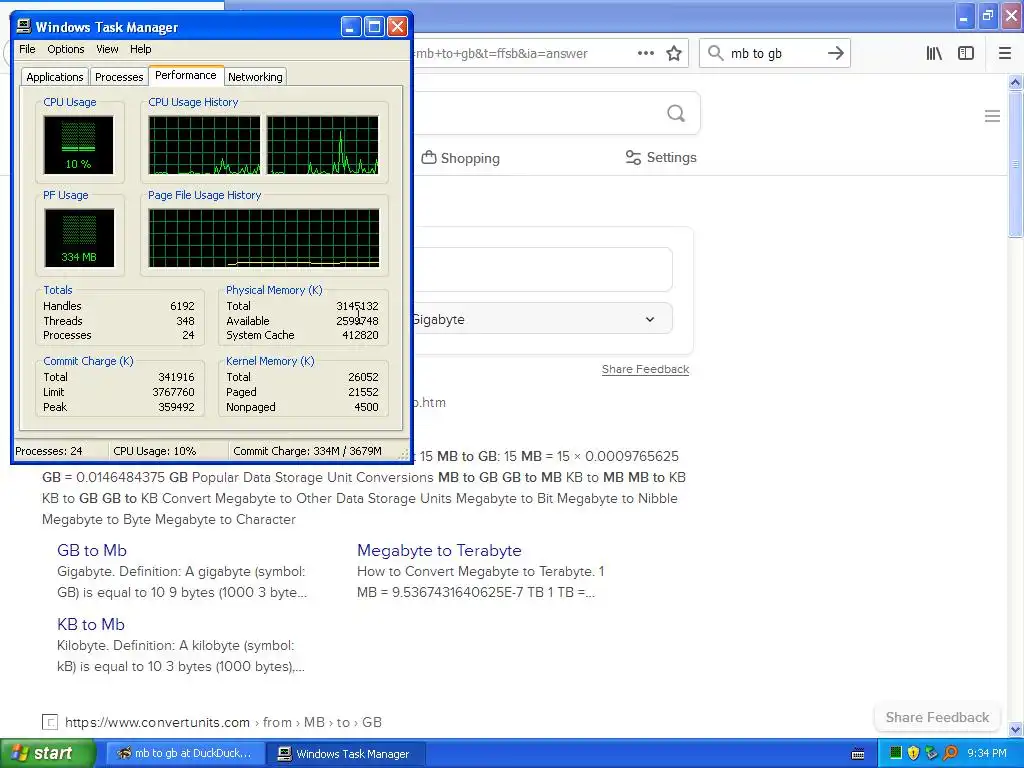Click the CPU Usage gauge showing 10 %
Viewport: 1024px width, 768px height.
pyautogui.click(x=78, y=145)
